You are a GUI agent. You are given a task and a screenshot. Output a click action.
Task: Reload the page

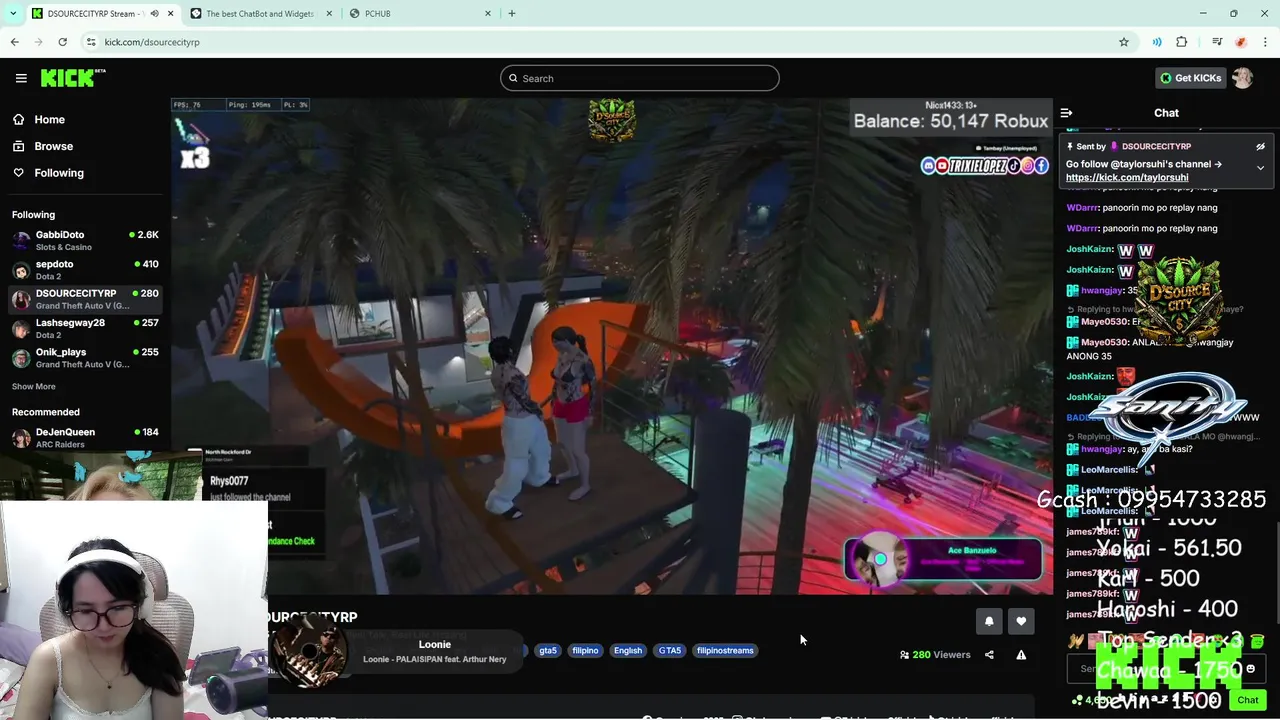(62, 42)
